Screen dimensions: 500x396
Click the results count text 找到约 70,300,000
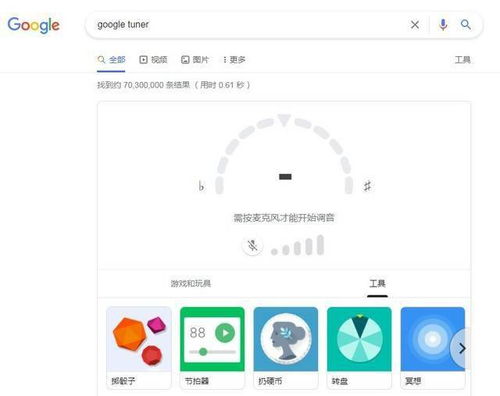pyautogui.click(x=173, y=85)
